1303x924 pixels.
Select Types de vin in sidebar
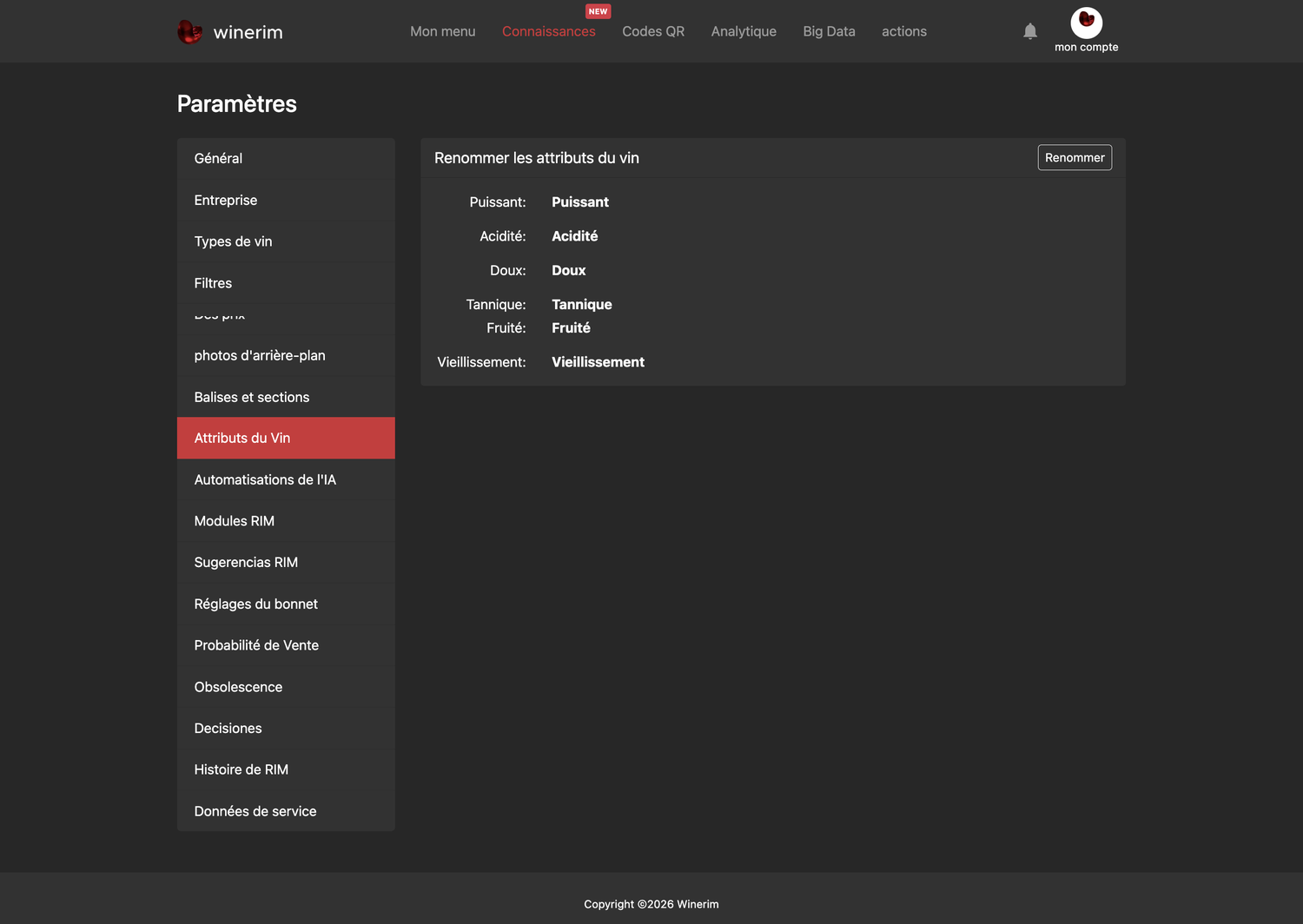286,241
